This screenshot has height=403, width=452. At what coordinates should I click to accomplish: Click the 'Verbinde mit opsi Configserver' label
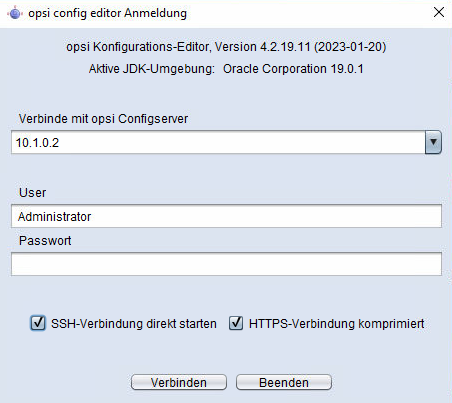pos(103,119)
